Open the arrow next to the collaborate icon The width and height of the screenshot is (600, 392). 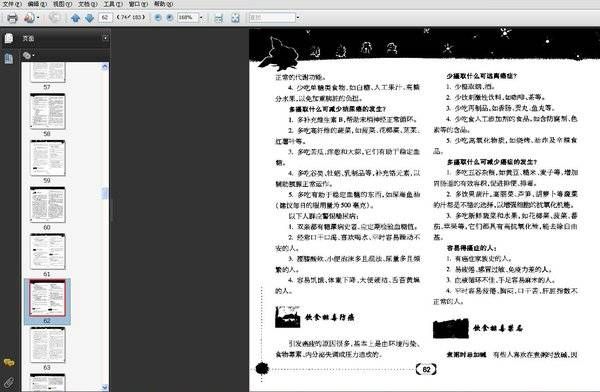38,18
